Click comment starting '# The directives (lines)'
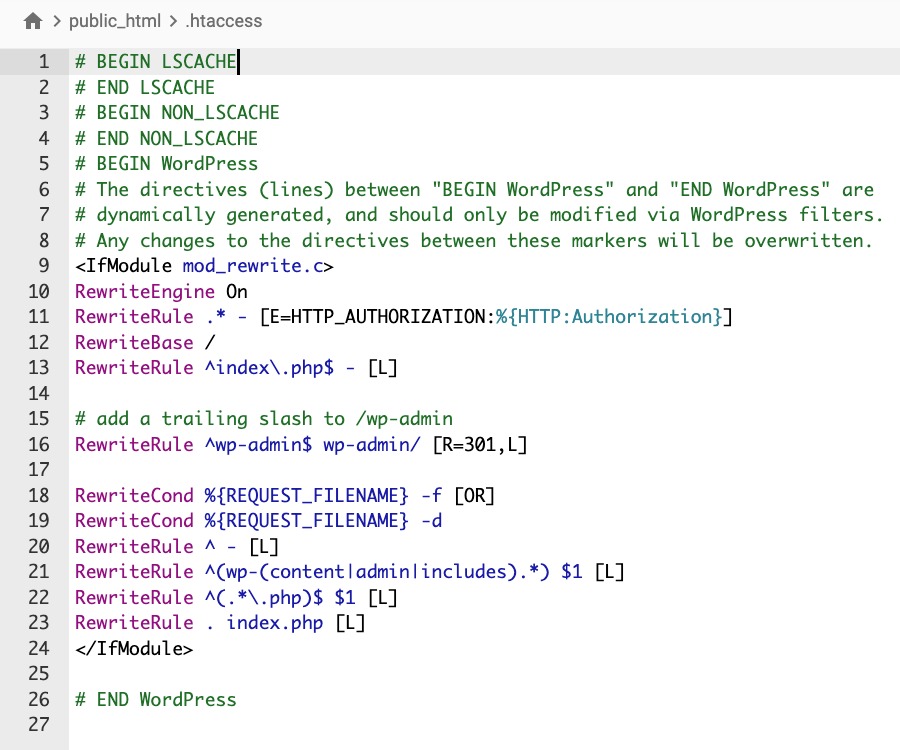Screen dimensions: 900x750 point(474,189)
